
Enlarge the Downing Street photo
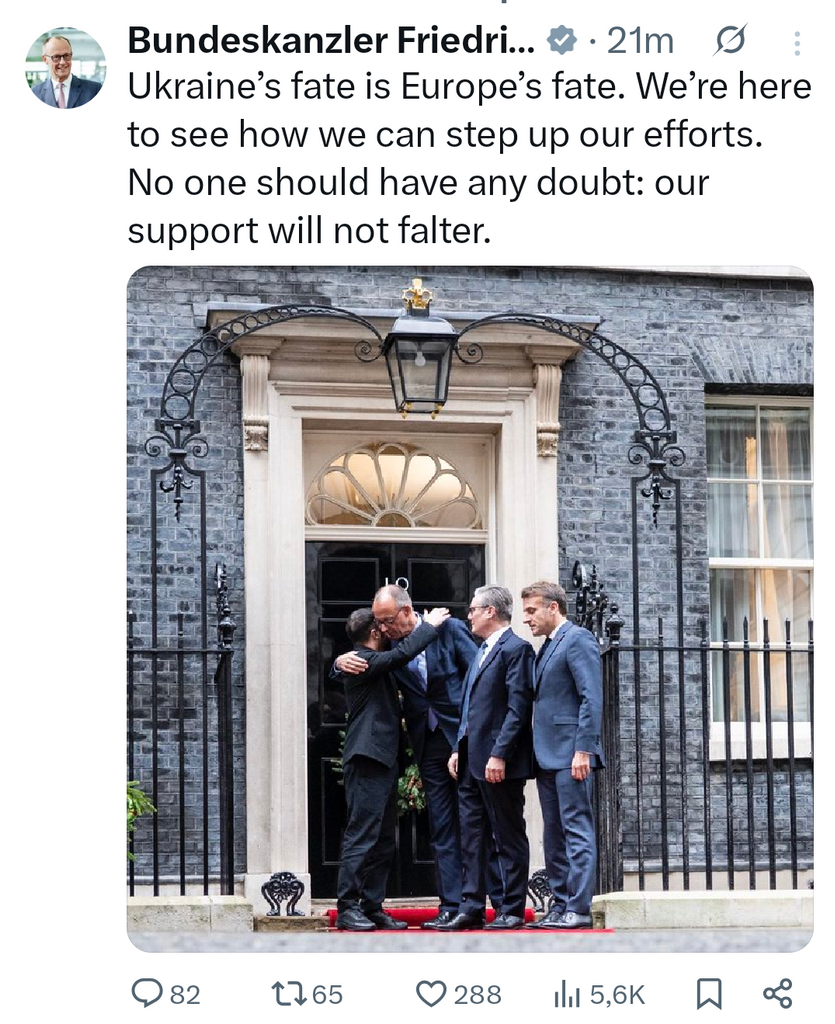(x=470, y=609)
